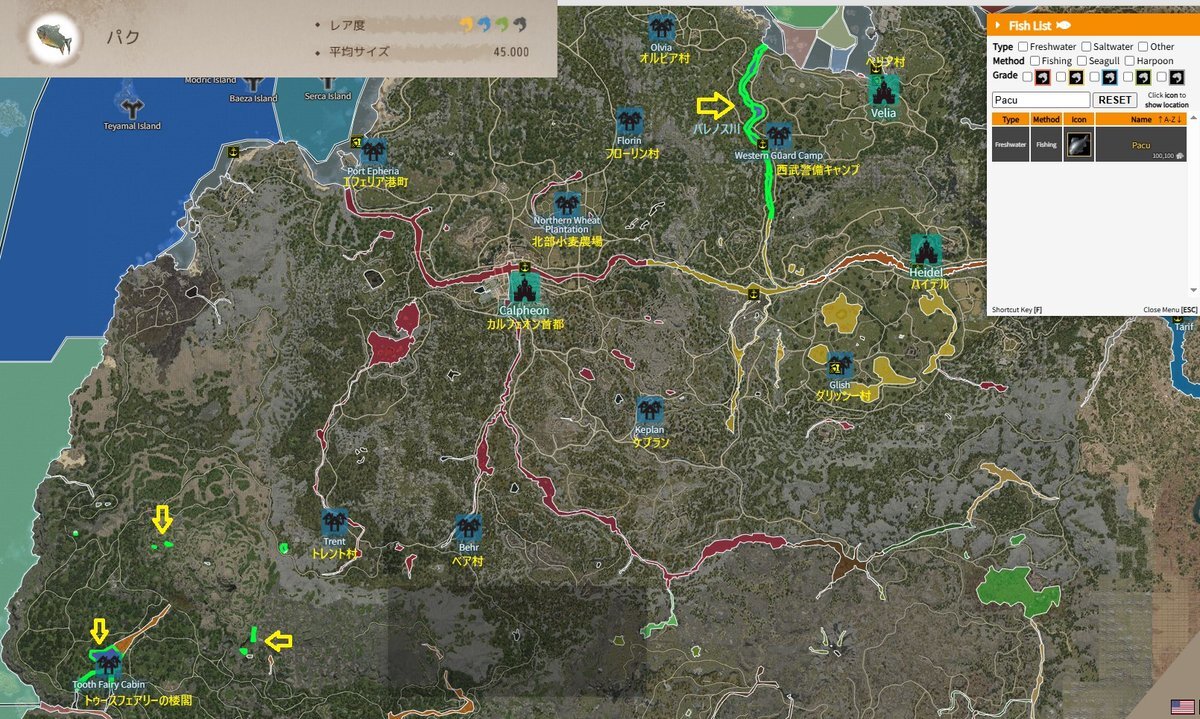
Task: Open the Port Epheria node icon
Action: 374,151
